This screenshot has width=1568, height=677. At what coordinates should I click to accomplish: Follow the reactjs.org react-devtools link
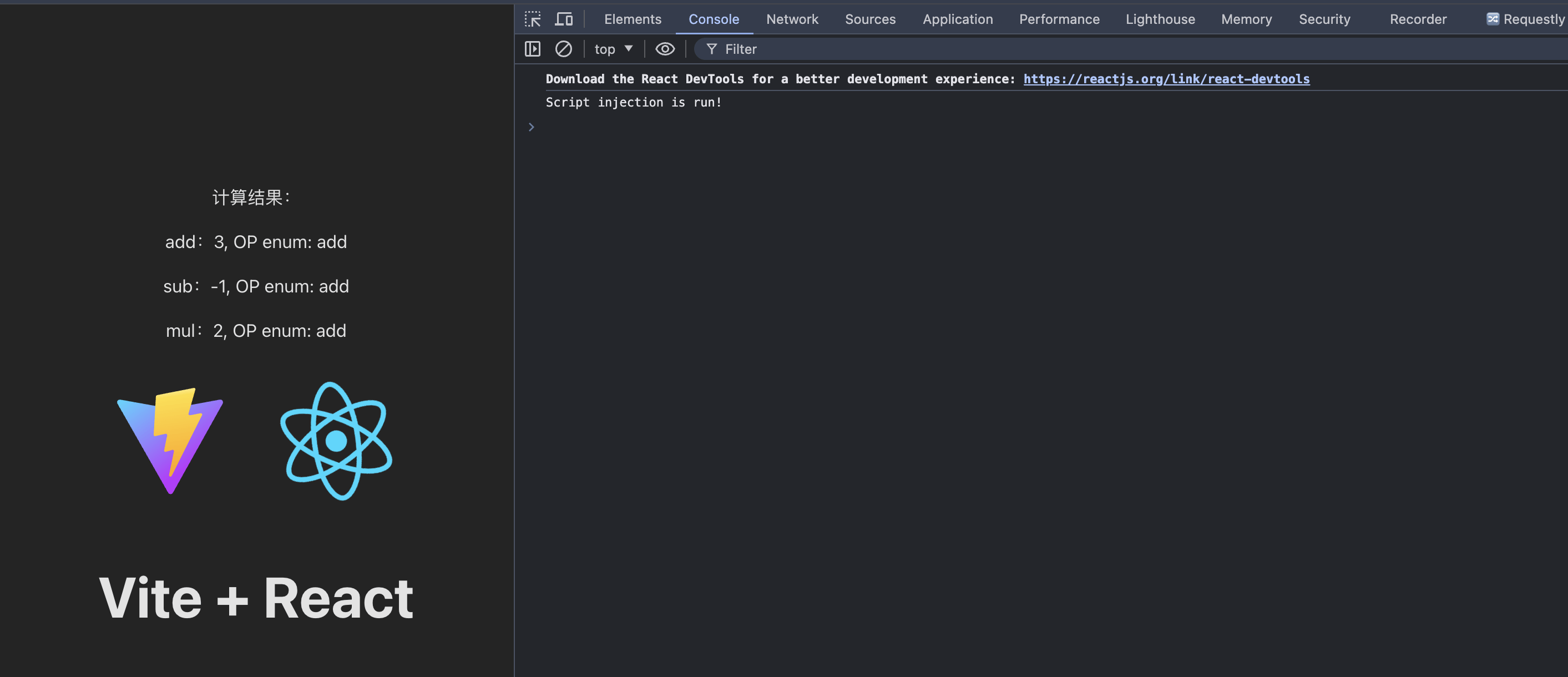coord(1166,79)
